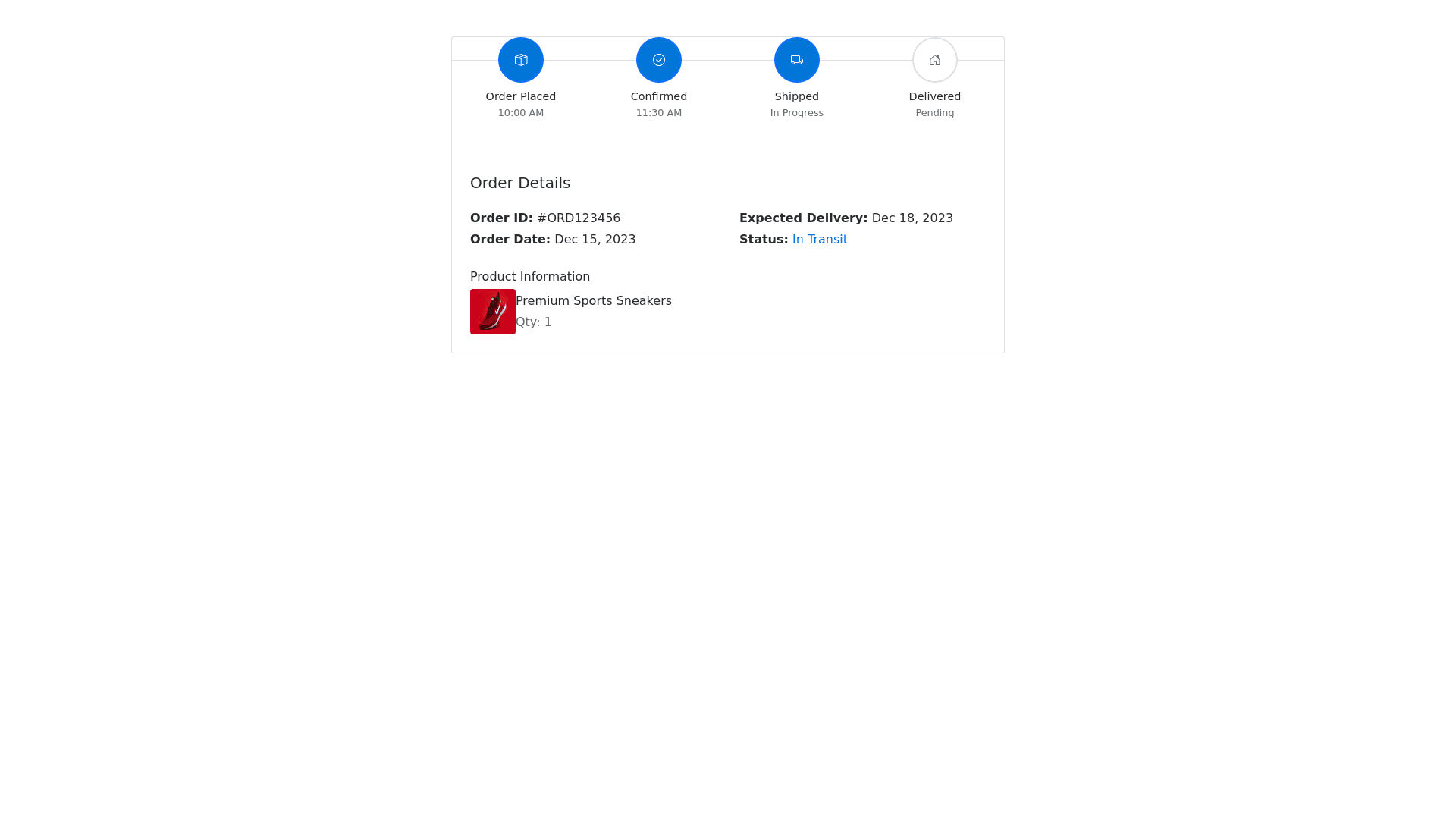Click the expected delivery date Dec 18, 2023
The height and width of the screenshot is (819, 1456).
[x=912, y=218]
